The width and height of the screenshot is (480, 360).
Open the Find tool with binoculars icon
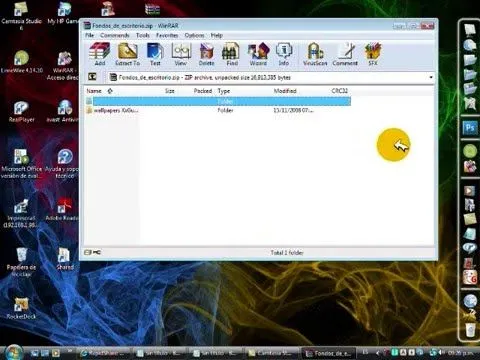click(x=231, y=54)
